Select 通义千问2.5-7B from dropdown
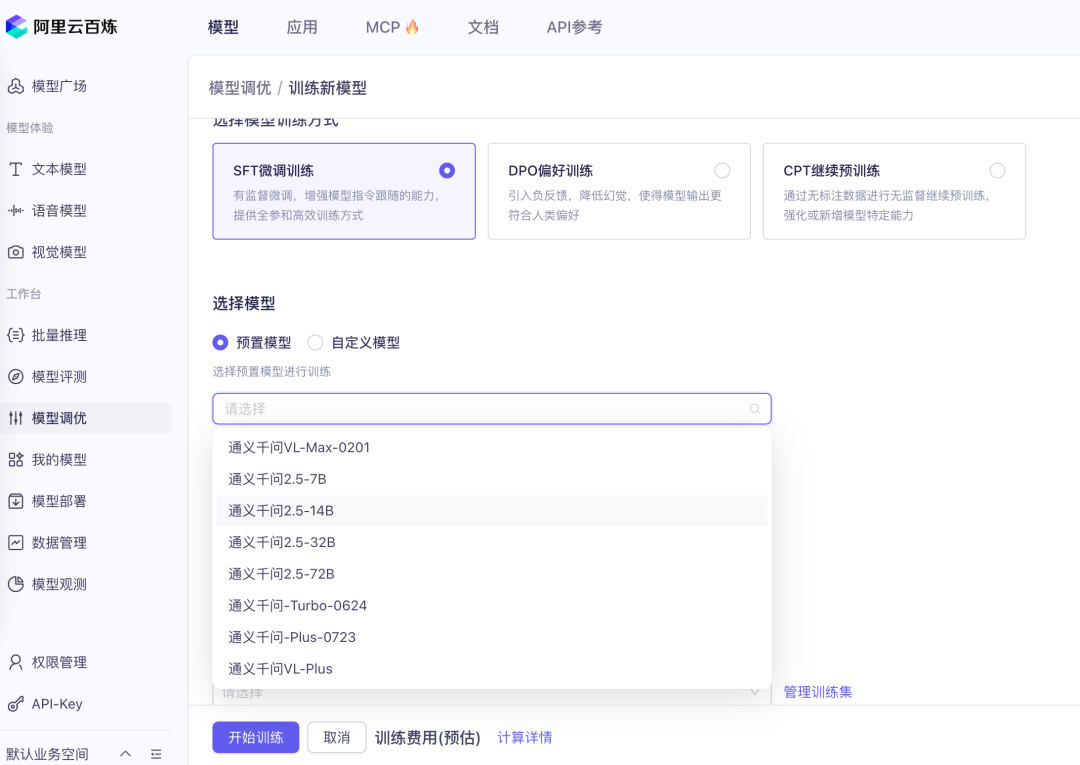This screenshot has height=765, width=1080. click(x=492, y=479)
